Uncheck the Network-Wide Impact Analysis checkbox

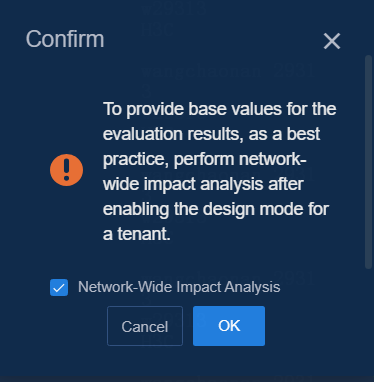[59, 287]
